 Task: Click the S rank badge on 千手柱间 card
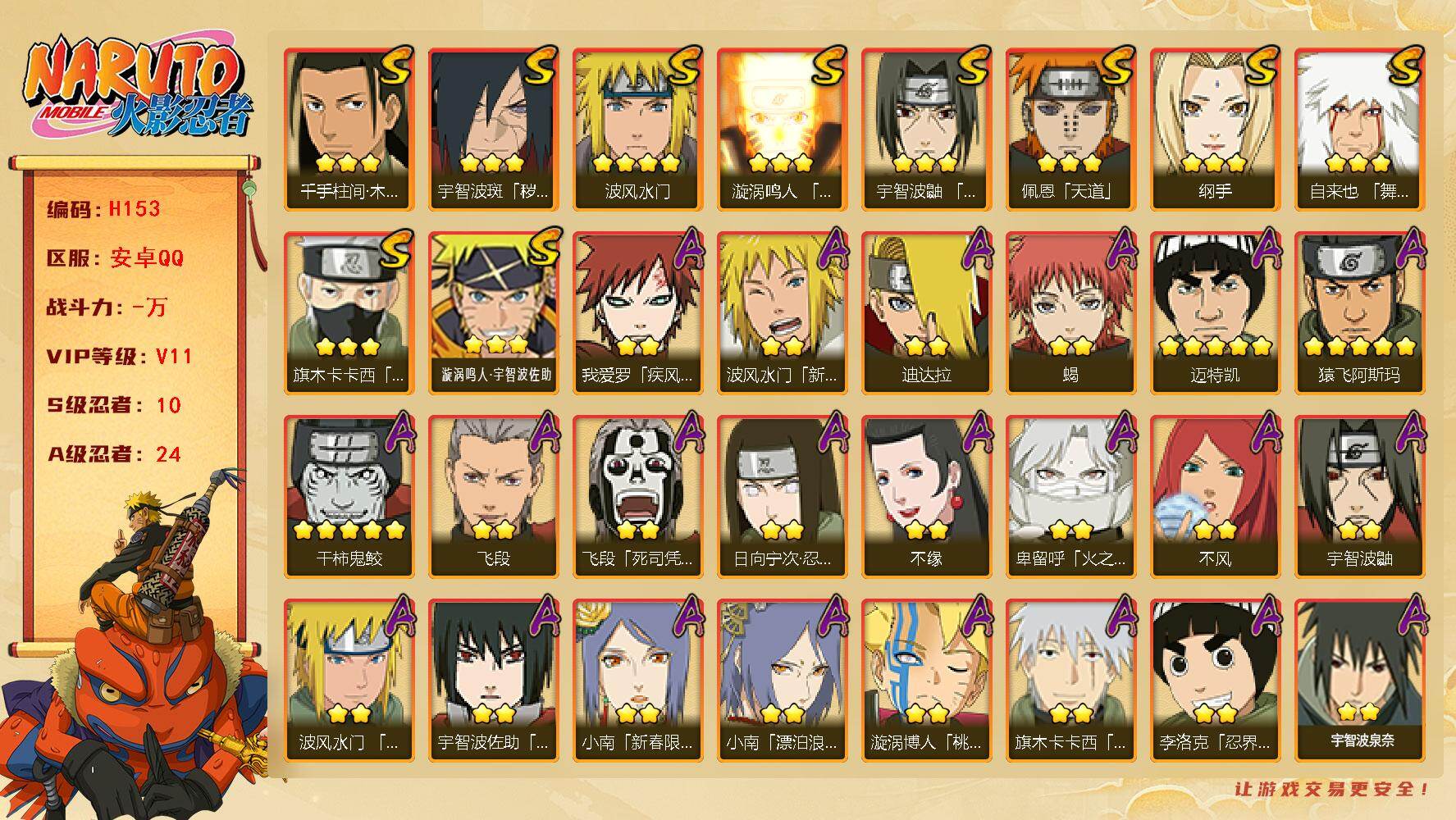click(396, 66)
